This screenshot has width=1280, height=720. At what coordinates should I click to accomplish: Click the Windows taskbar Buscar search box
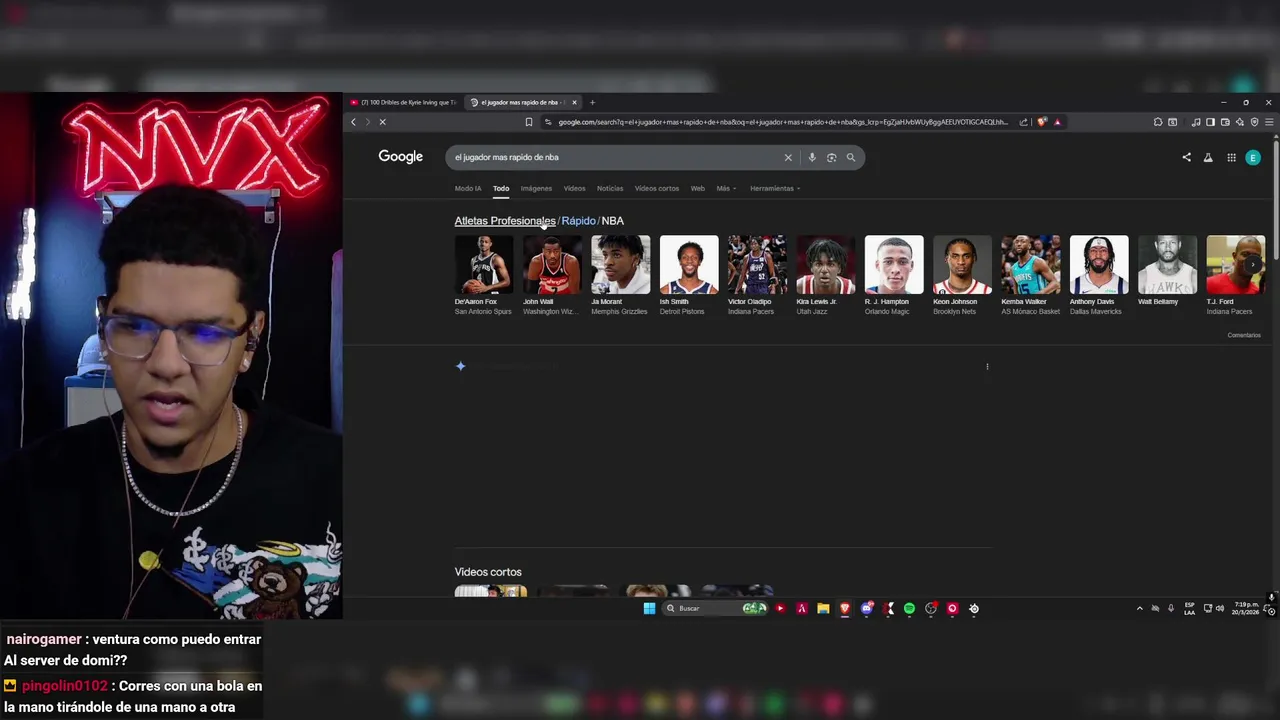pos(716,608)
